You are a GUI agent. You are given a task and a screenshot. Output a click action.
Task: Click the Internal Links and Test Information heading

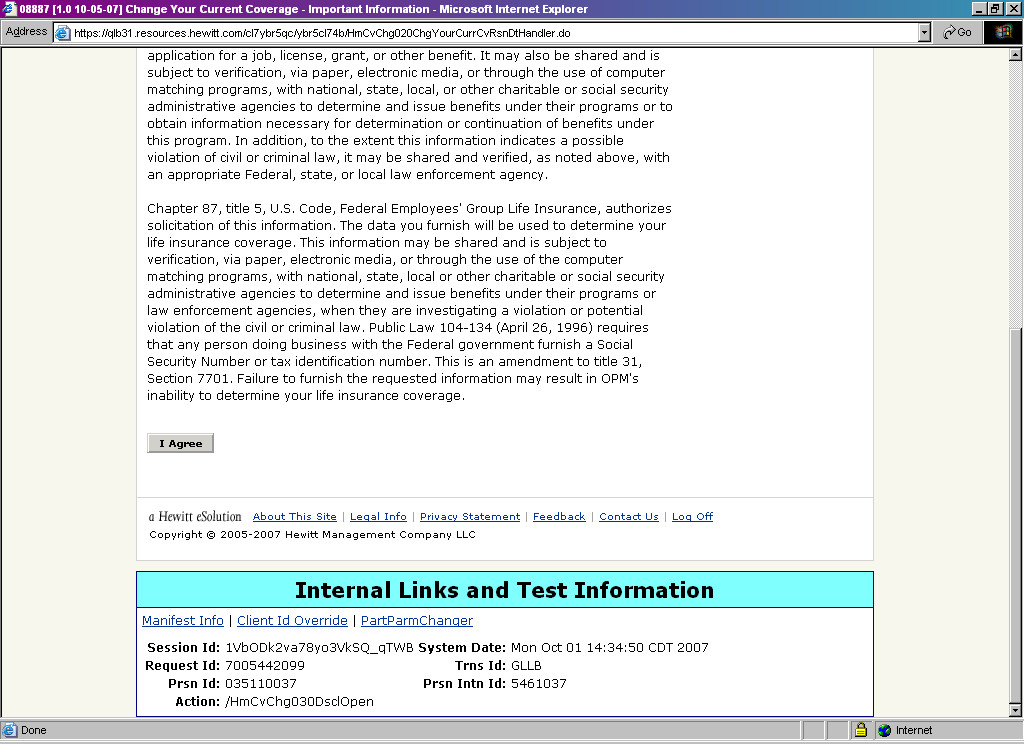[x=504, y=590]
